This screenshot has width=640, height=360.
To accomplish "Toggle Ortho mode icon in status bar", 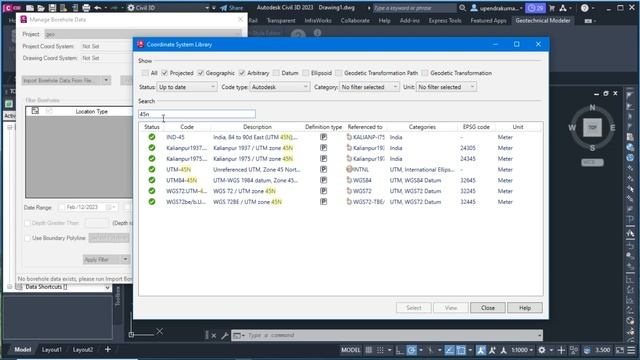I will (400, 350).
